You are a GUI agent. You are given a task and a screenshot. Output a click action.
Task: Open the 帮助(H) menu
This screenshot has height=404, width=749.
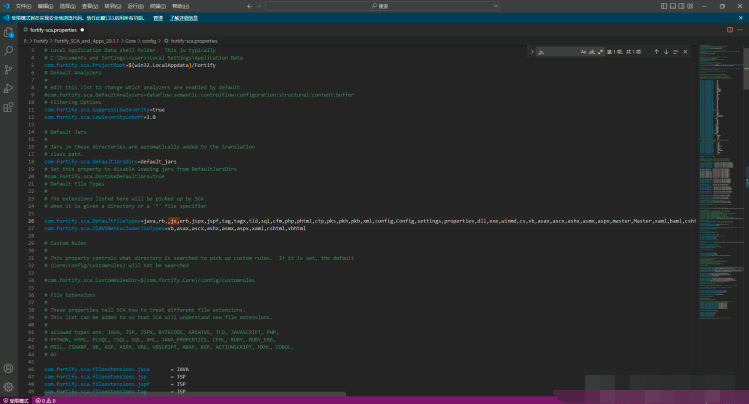point(181,6)
